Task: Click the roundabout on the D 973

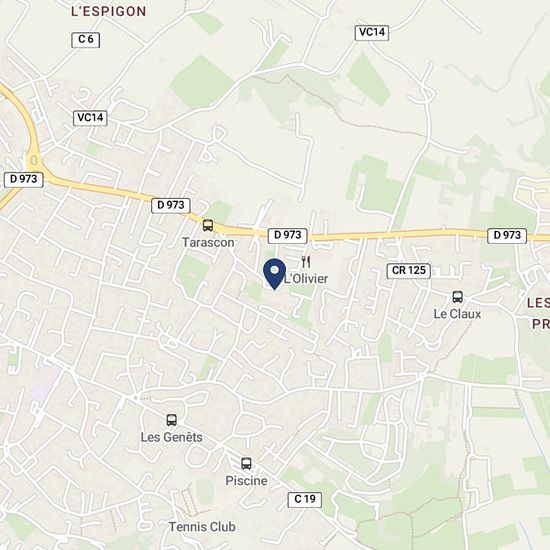Action: (x=34, y=161)
